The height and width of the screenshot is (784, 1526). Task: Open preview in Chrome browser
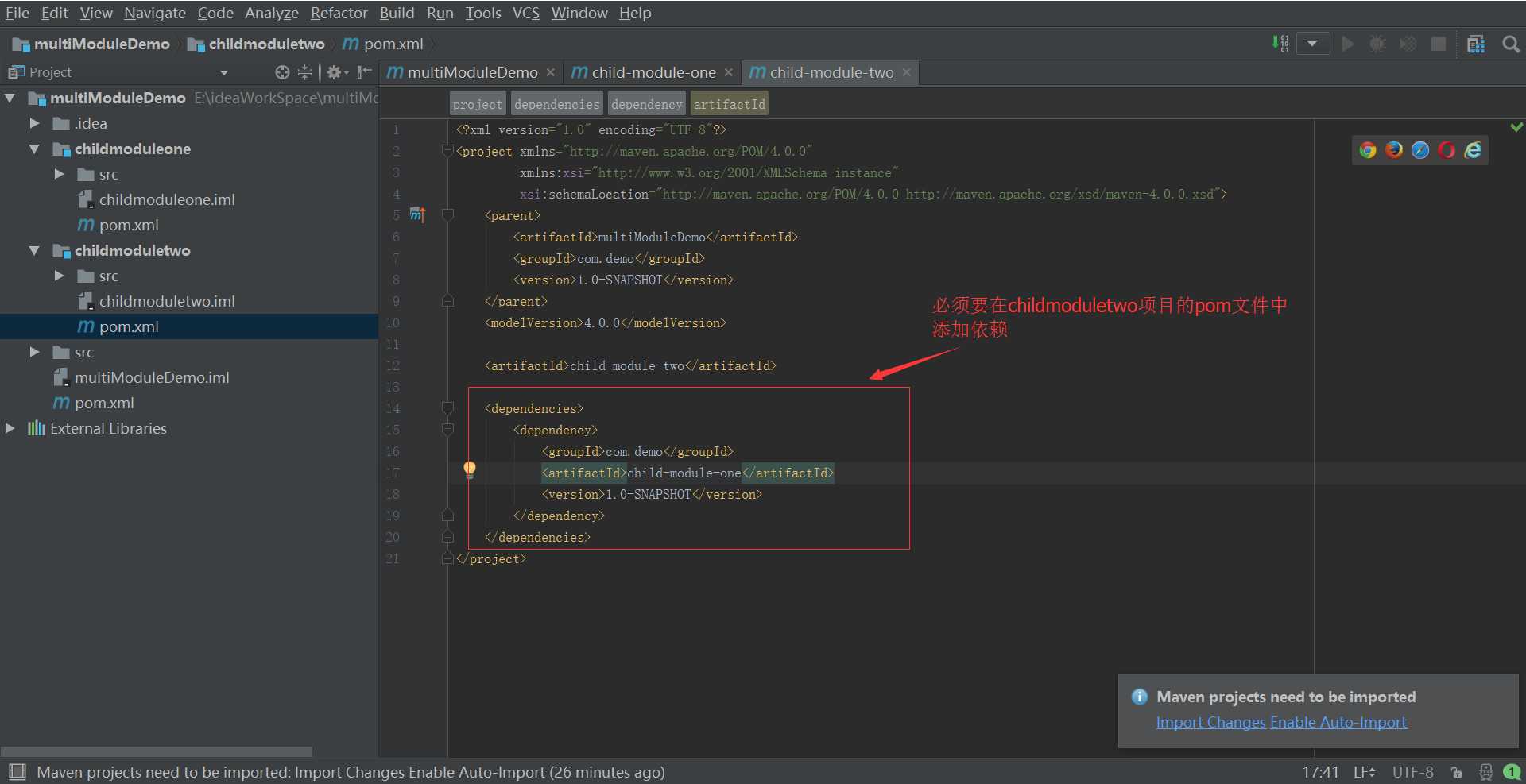[1368, 150]
